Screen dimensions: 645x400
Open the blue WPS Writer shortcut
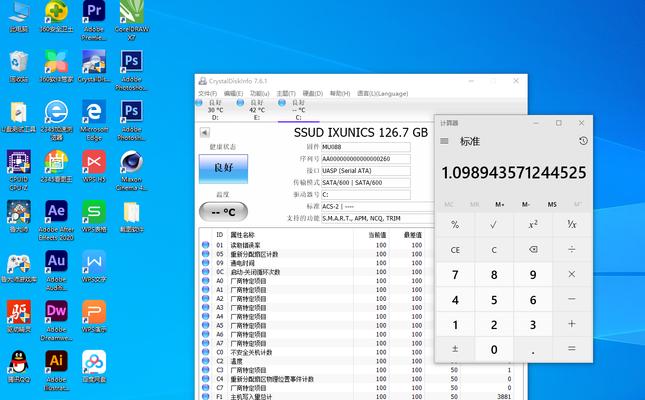pyautogui.click(x=94, y=267)
